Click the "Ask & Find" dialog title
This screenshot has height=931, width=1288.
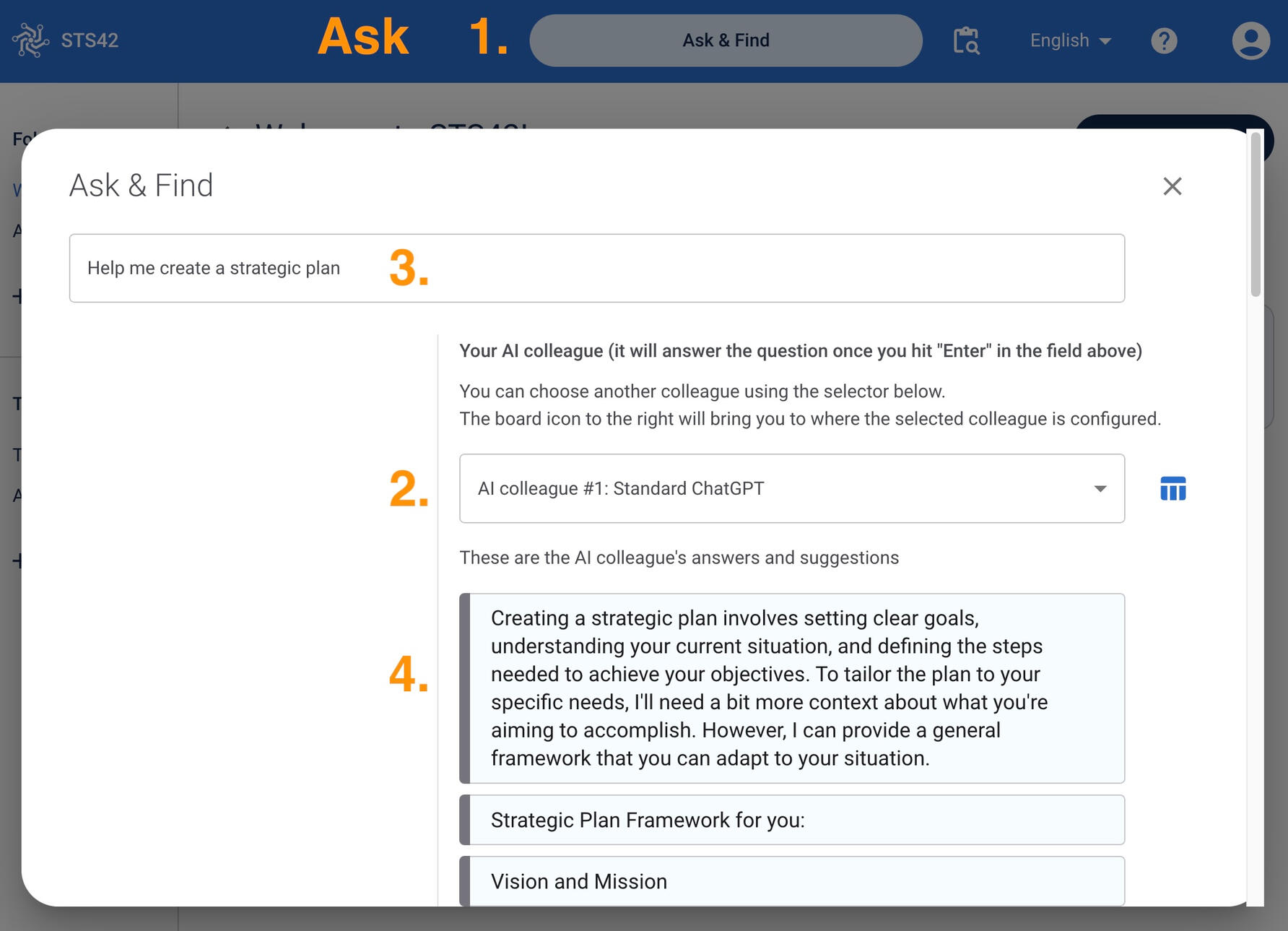pyautogui.click(x=142, y=186)
